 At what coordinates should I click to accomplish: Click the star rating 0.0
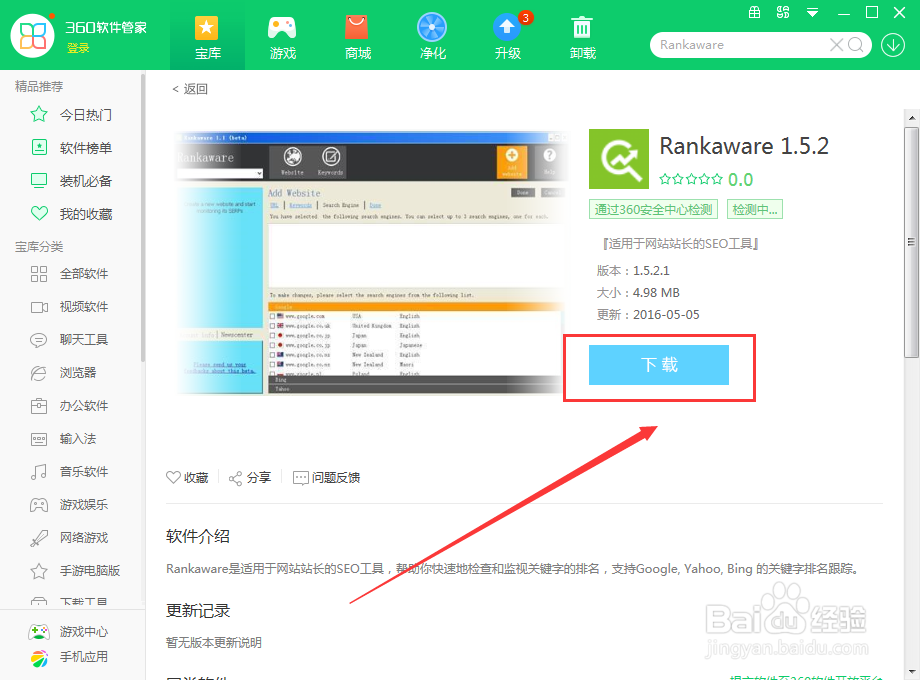click(706, 180)
